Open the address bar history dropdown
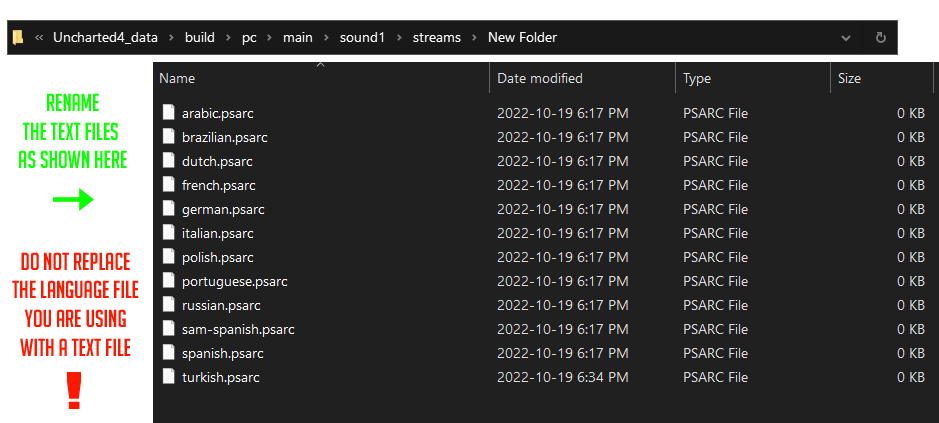 [x=846, y=37]
